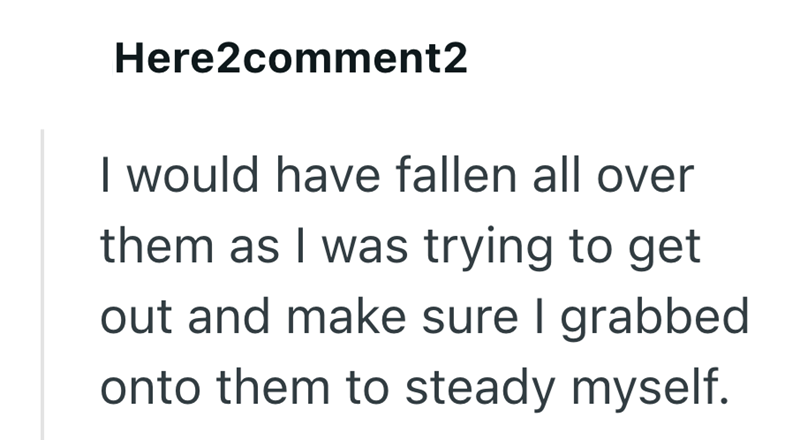This screenshot has height=440, width=800.
Task: Open the Here2comment2 user profile
Action: tap(291, 62)
